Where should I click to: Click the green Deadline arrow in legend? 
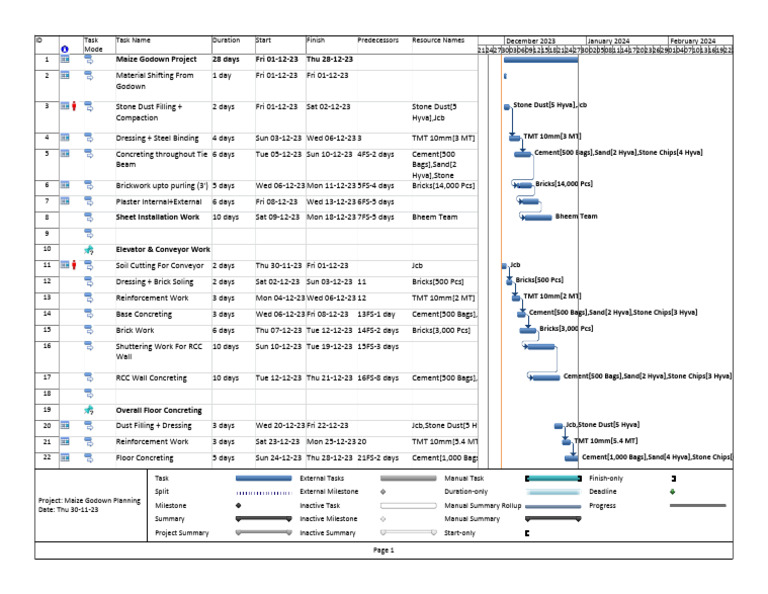pos(672,492)
